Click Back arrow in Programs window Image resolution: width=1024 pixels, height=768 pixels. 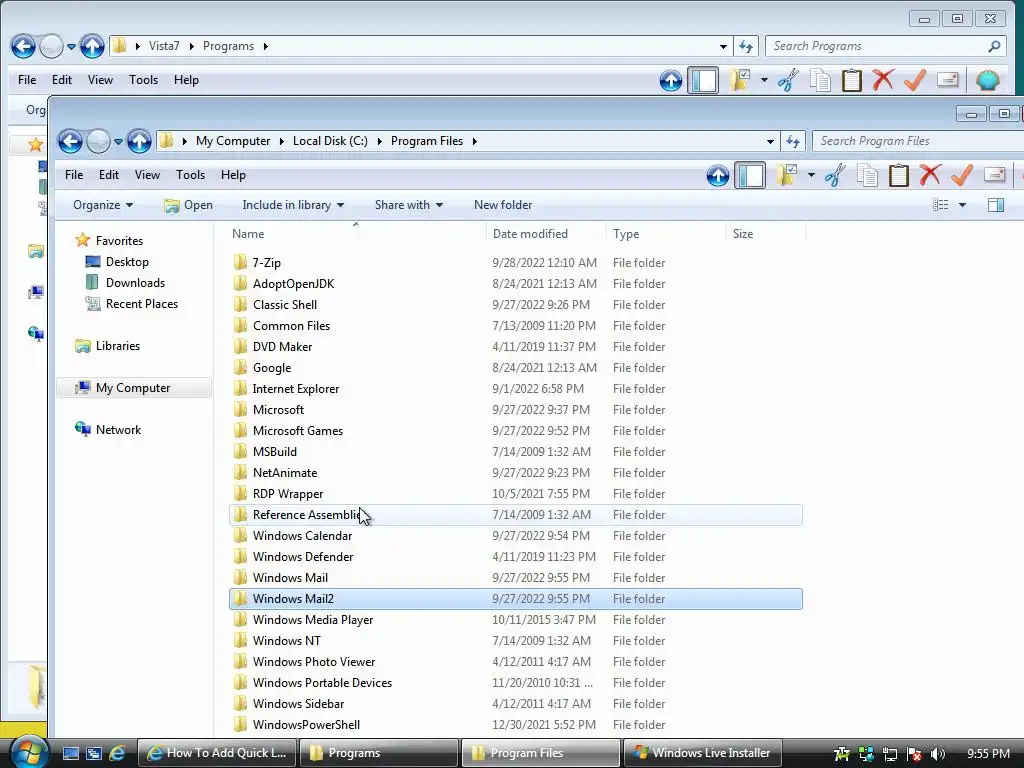pyautogui.click(x=23, y=46)
